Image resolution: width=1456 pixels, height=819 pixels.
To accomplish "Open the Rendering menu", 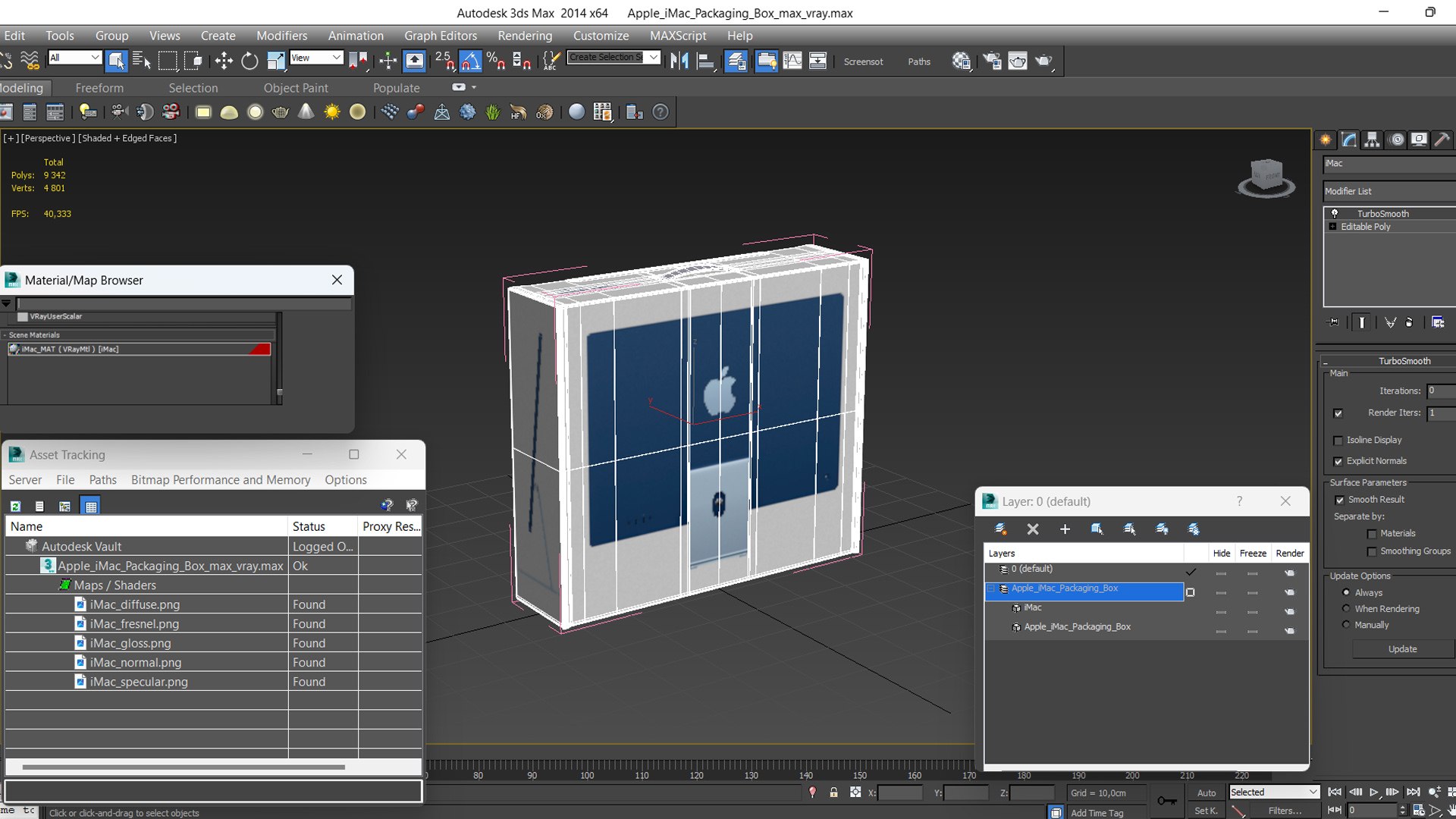I will [524, 36].
